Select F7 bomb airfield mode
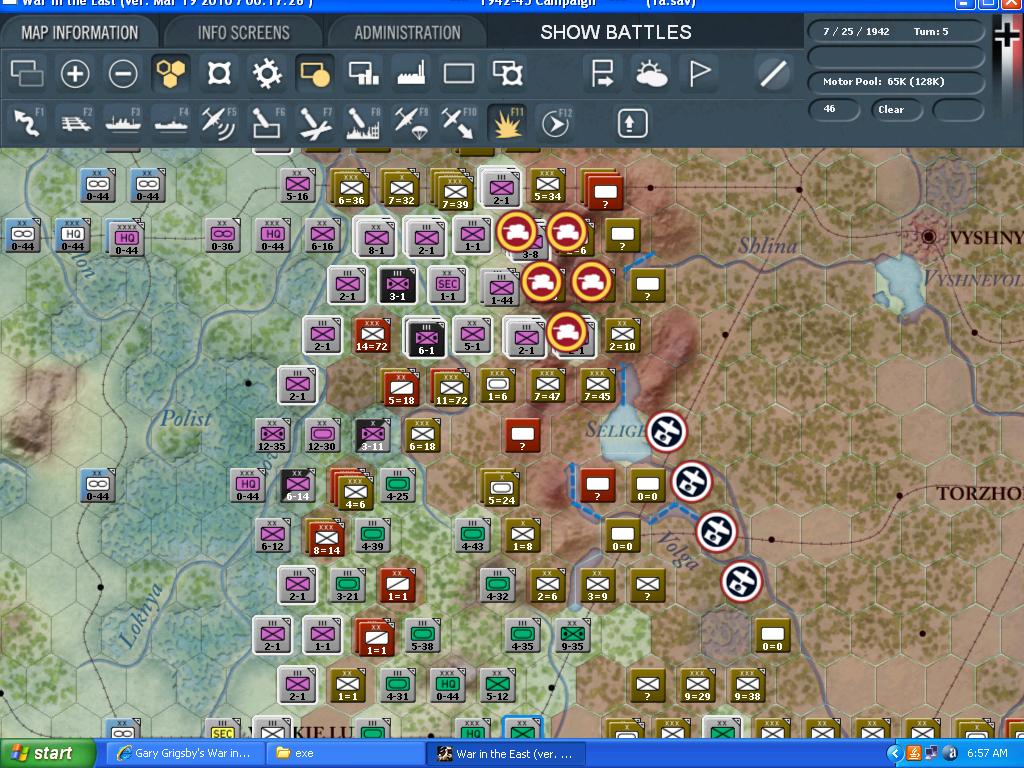The height and width of the screenshot is (768, 1024). tap(315, 123)
